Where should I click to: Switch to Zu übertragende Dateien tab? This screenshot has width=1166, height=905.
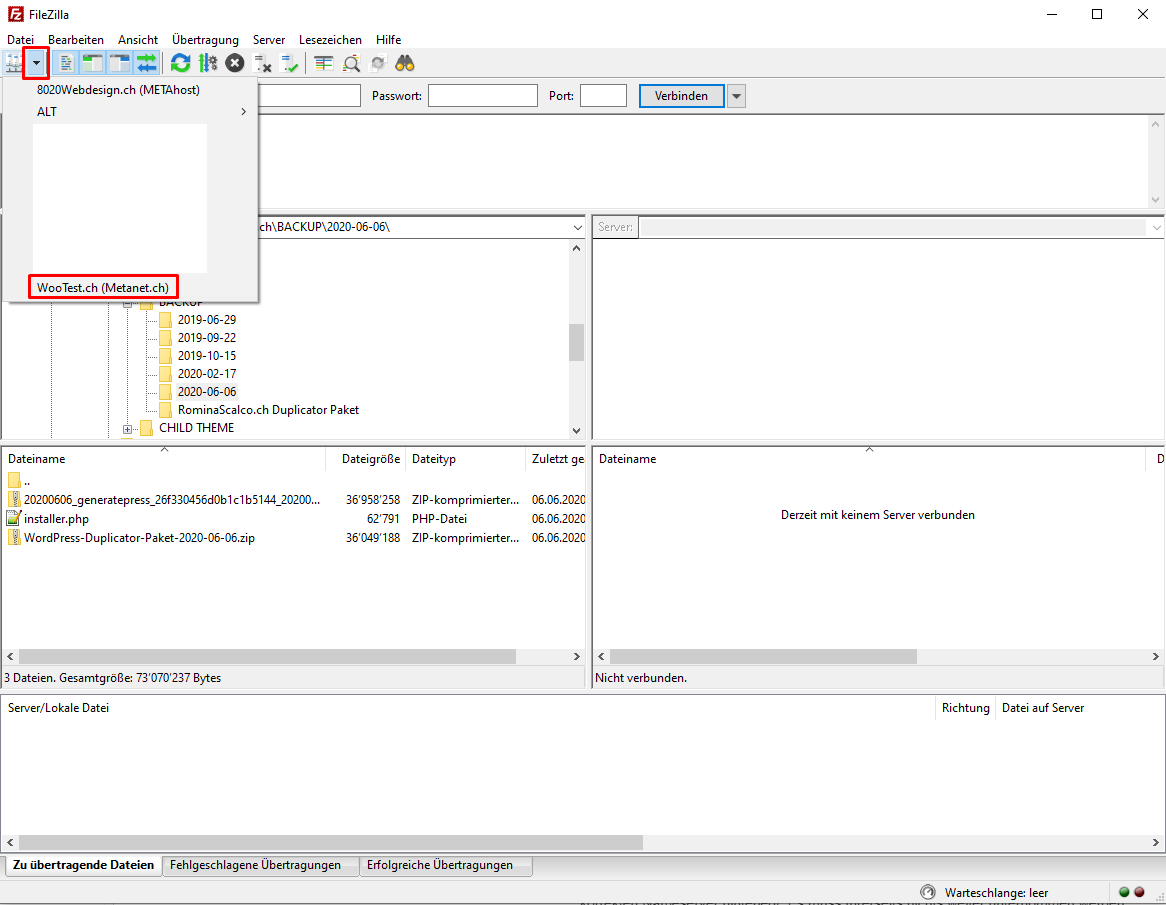click(83, 865)
